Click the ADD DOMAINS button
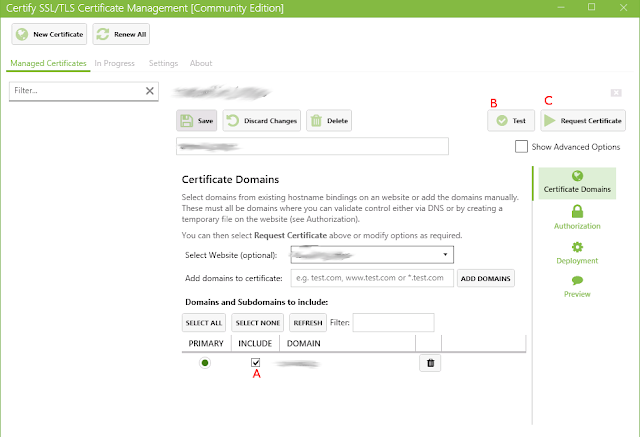Viewport: 640px width, 437px height. (x=486, y=278)
